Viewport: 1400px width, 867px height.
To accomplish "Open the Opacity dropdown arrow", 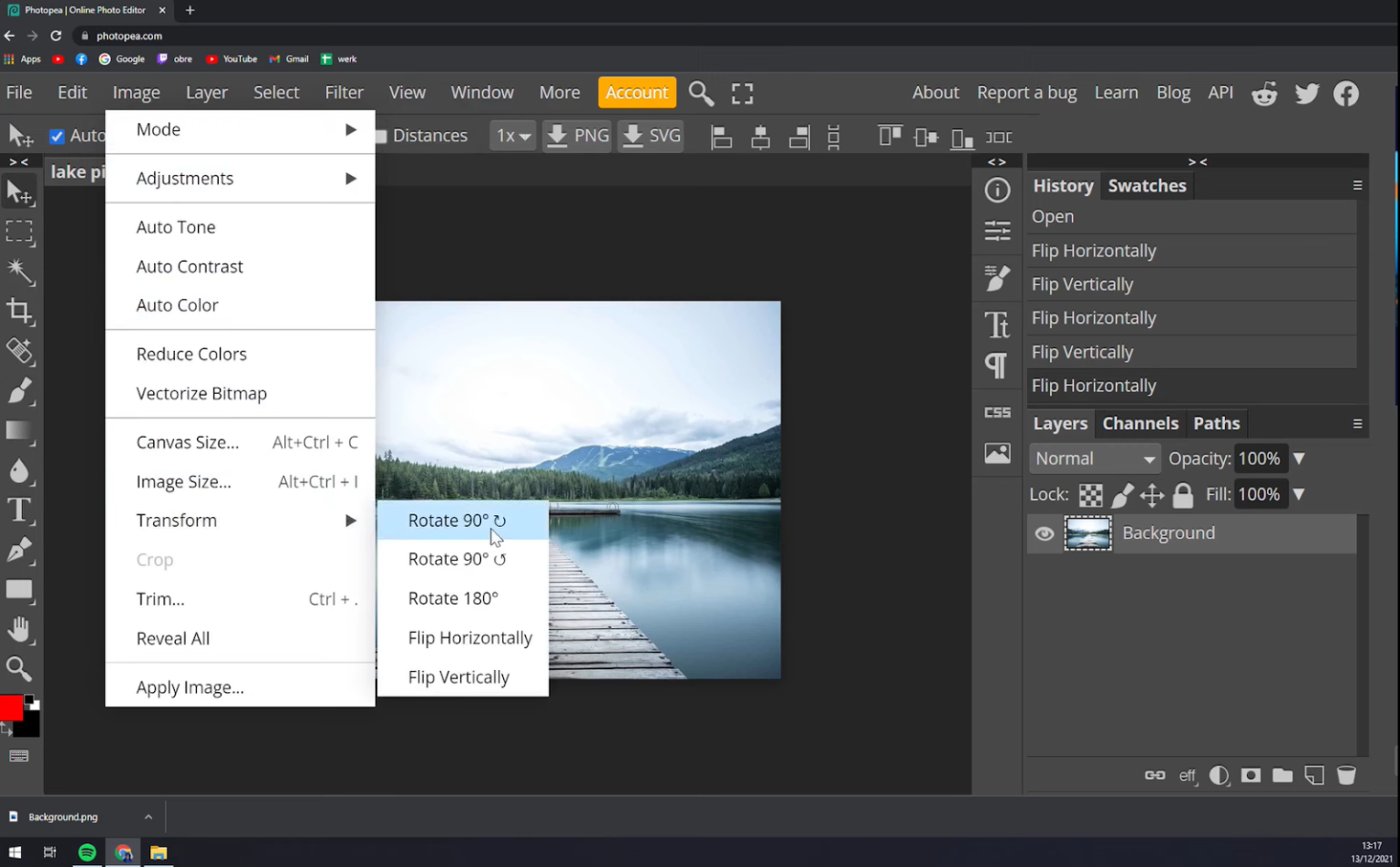I will [x=1298, y=458].
